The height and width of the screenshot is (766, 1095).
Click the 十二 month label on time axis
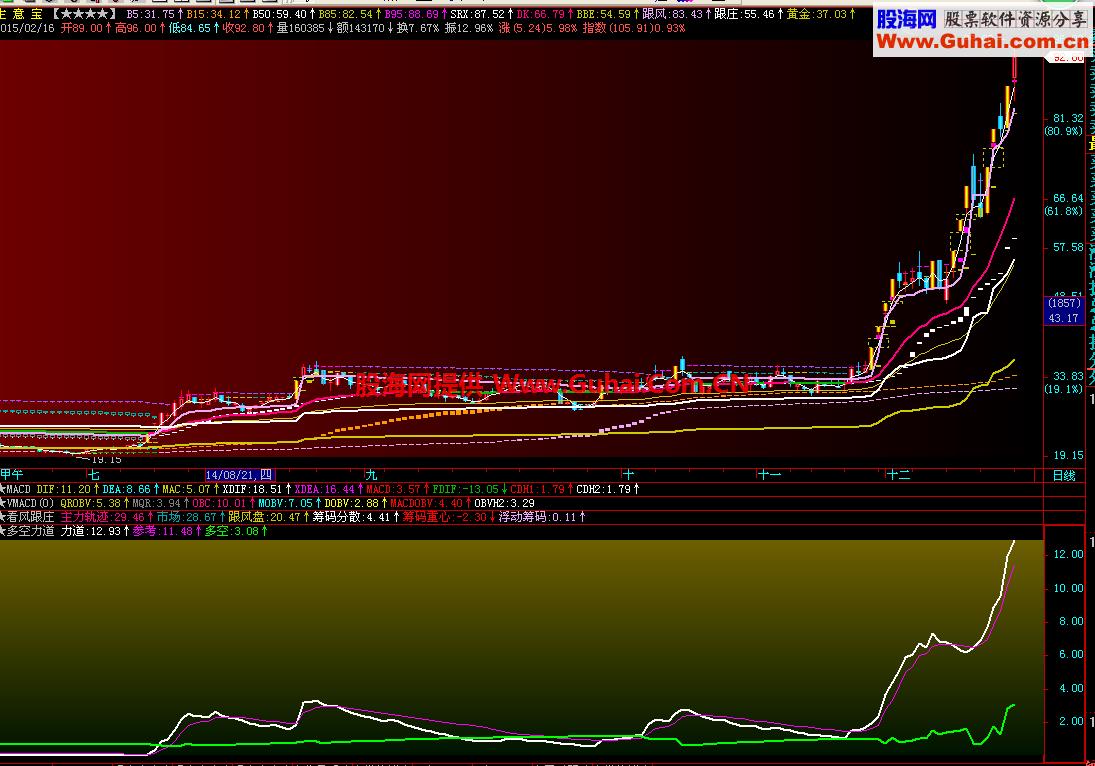tap(897, 475)
